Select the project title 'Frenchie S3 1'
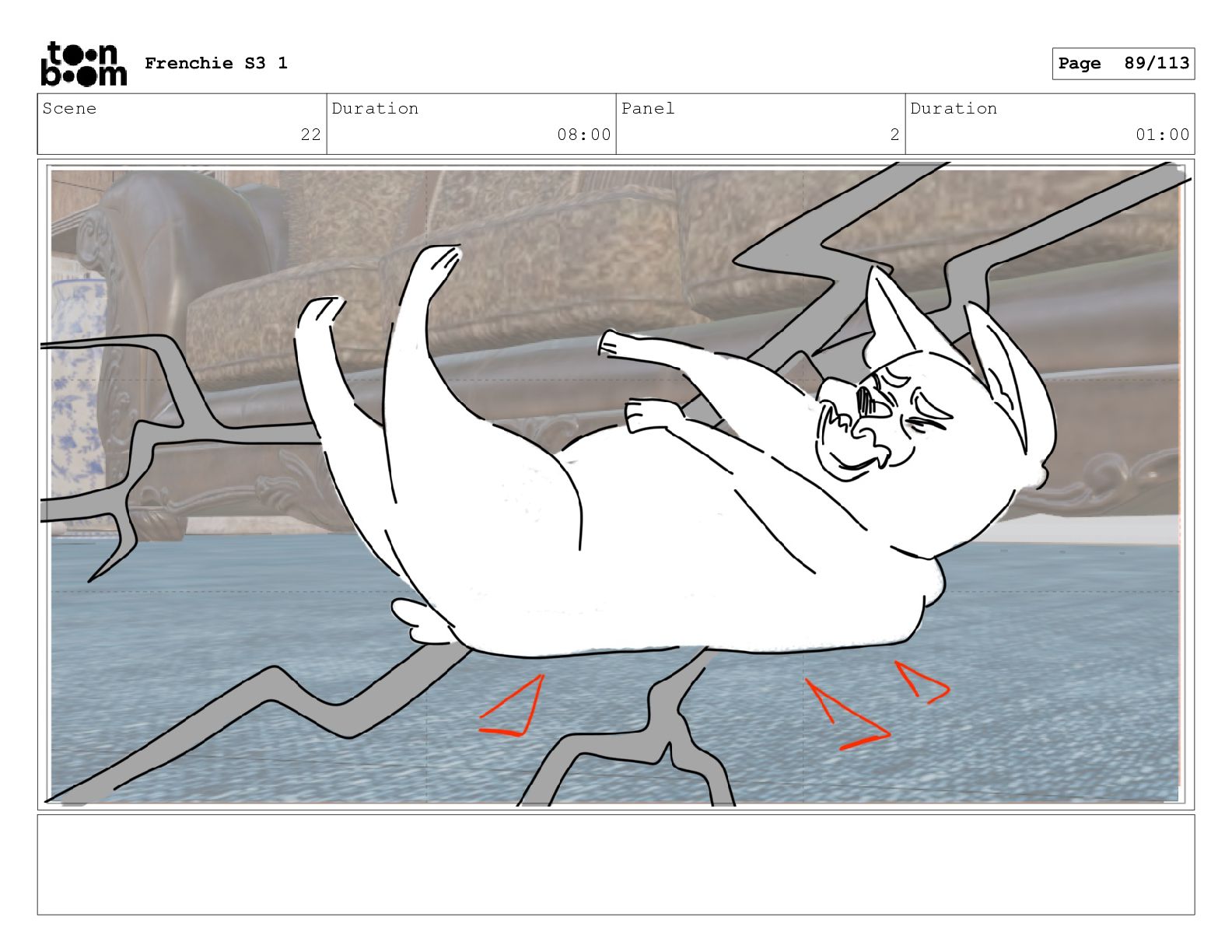 (x=216, y=63)
